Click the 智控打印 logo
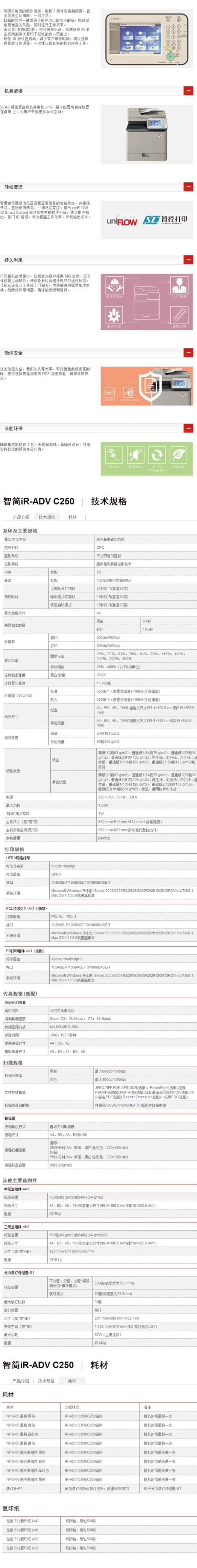This screenshot has width=197, height=1568. click(x=166, y=220)
